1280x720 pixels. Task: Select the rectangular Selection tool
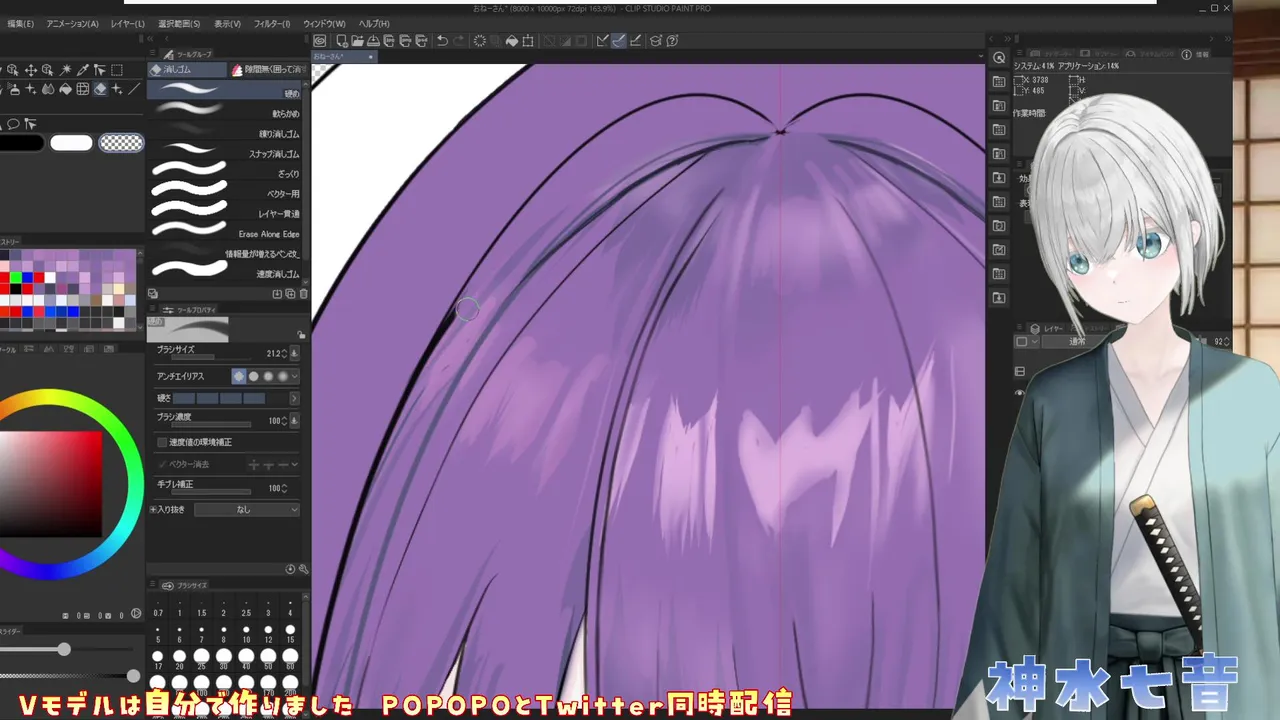(117, 70)
